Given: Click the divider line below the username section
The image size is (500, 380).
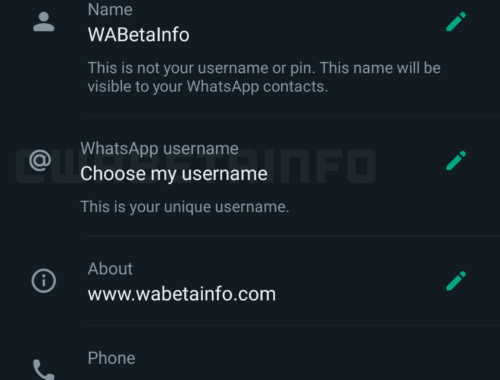Looking at the screenshot, I should point(294,236).
